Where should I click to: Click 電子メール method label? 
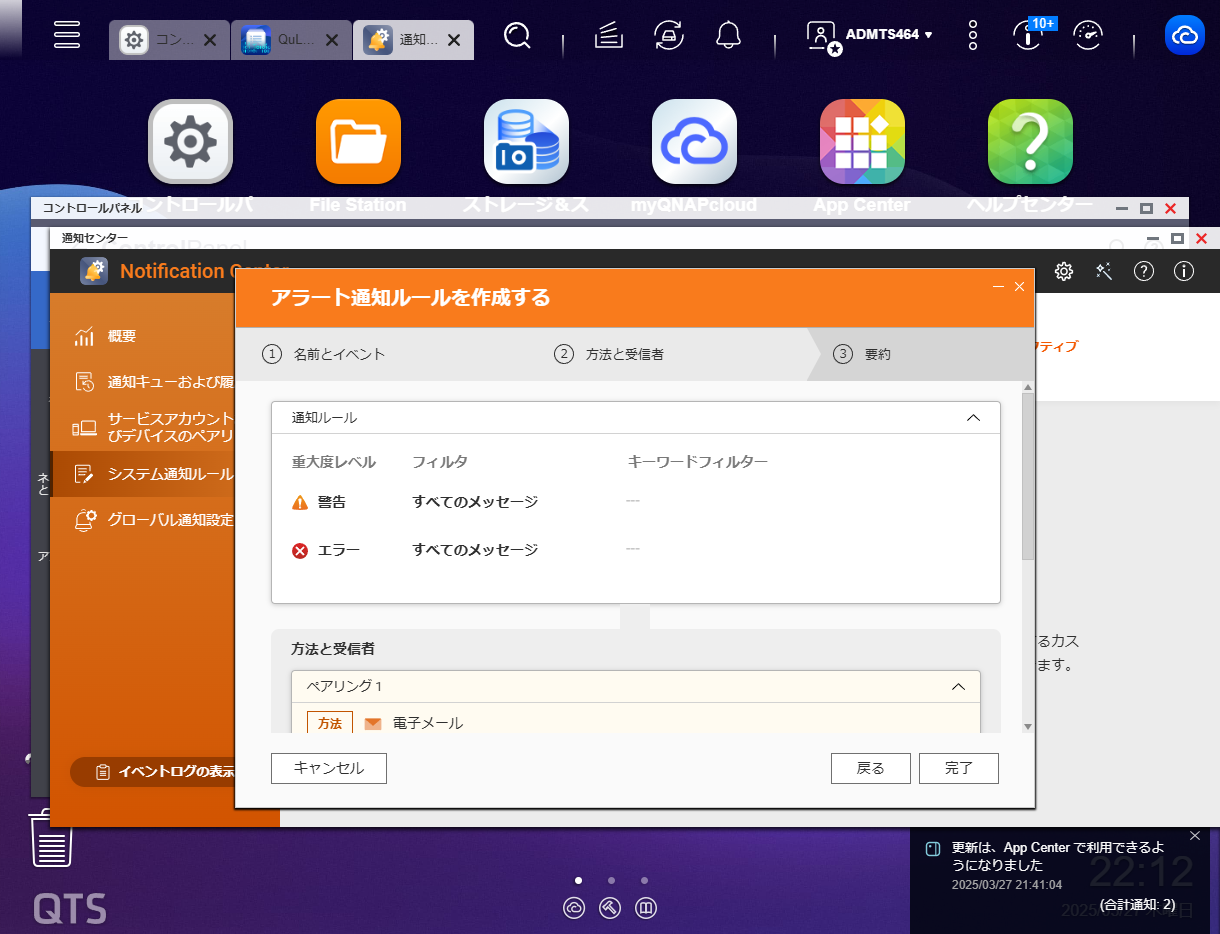pos(428,723)
